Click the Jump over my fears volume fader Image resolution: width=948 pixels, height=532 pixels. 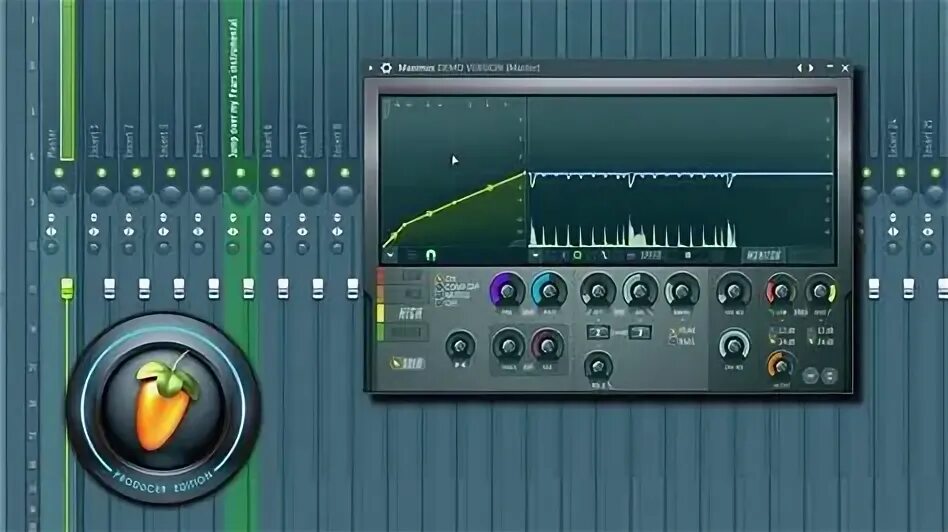point(248,288)
